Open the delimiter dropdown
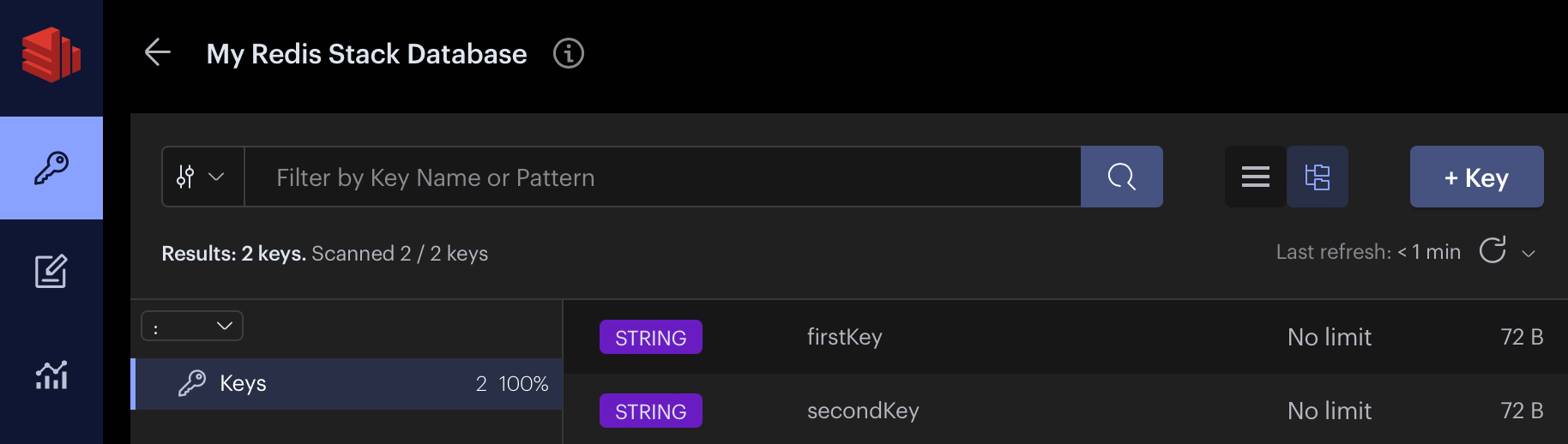This screenshot has width=1568, height=444. pyautogui.click(x=192, y=326)
